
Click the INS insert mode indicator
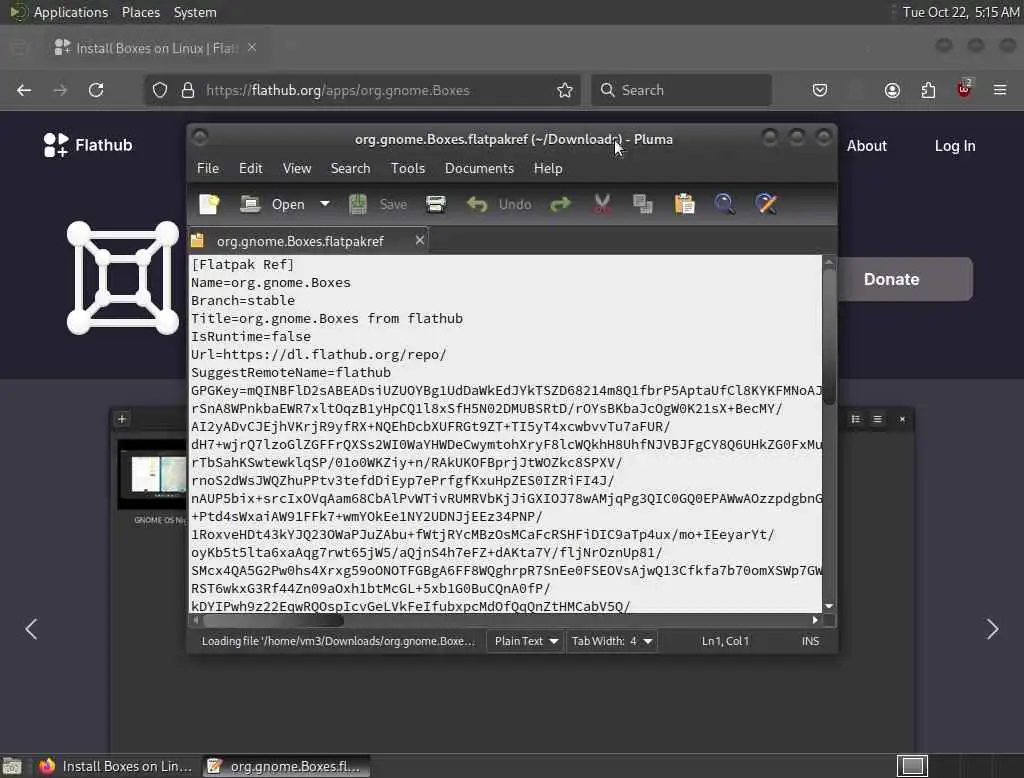tap(810, 641)
